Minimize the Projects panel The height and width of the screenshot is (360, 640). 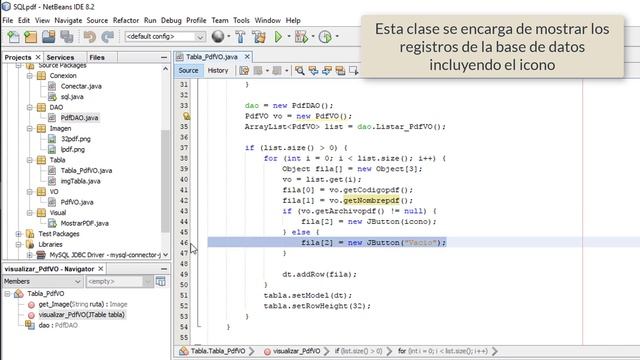(x=164, y=57)
